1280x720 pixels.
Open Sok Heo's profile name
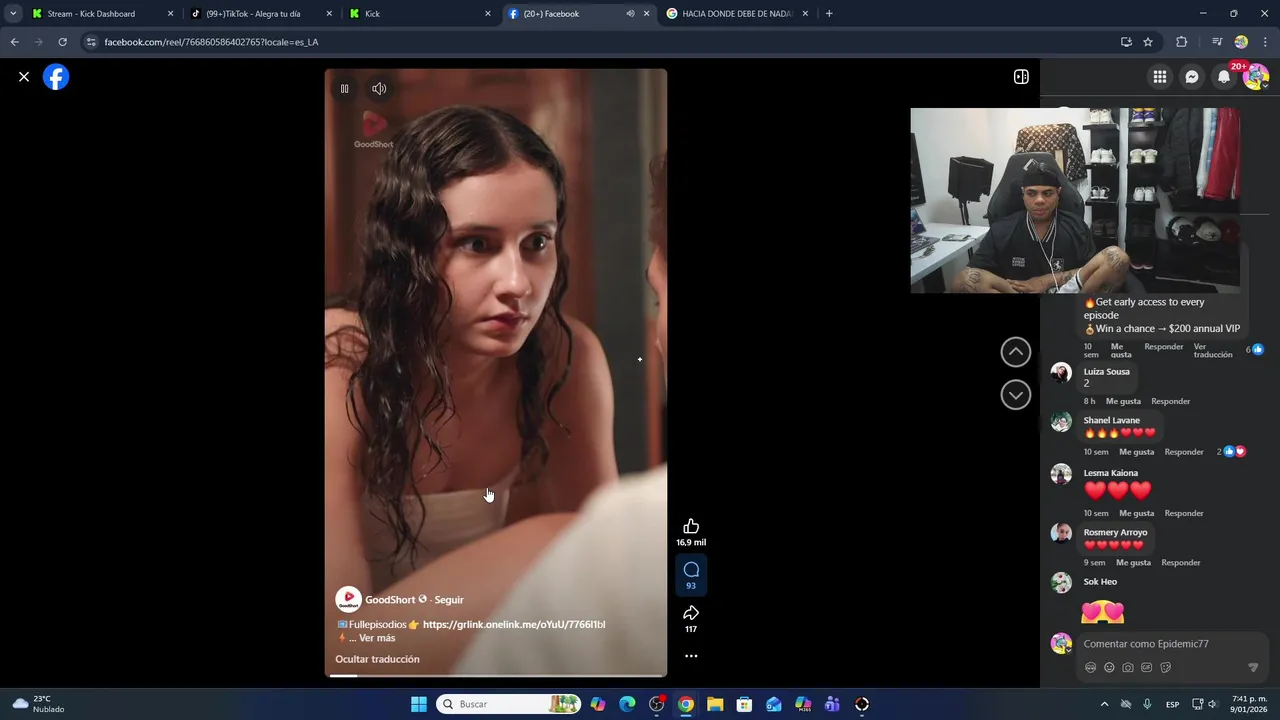coord(1100,582)
